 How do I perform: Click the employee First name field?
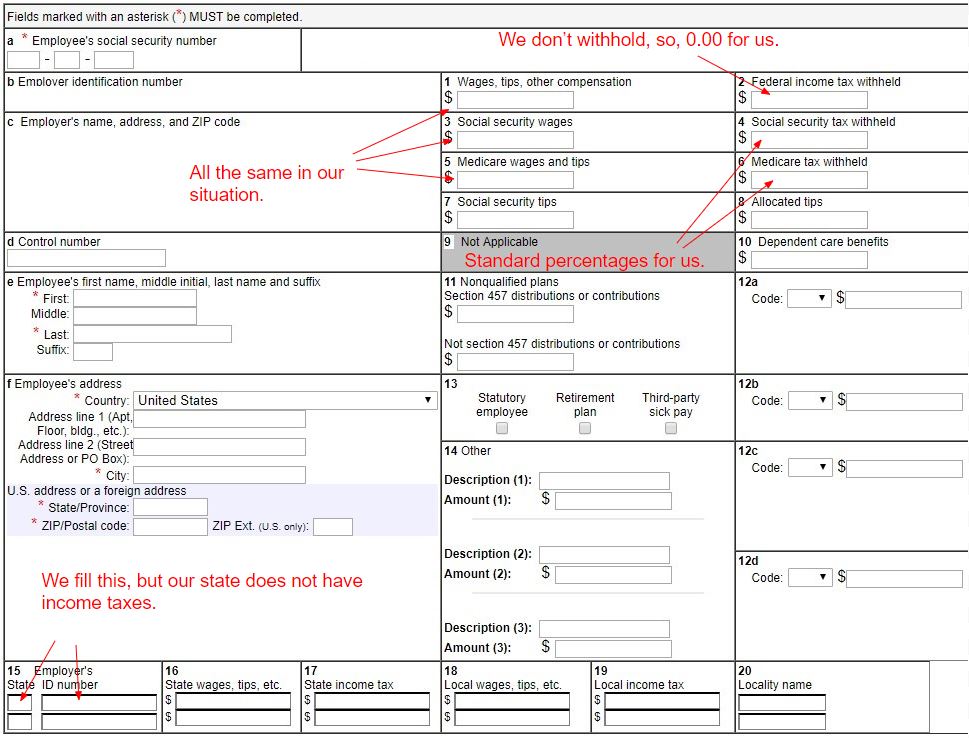click(x=135, y=298)
